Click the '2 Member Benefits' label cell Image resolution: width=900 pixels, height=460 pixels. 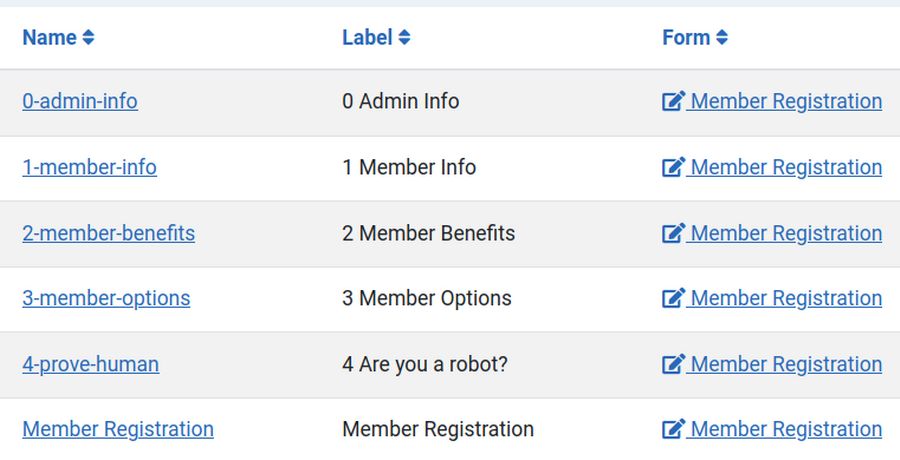click(428, 233)
